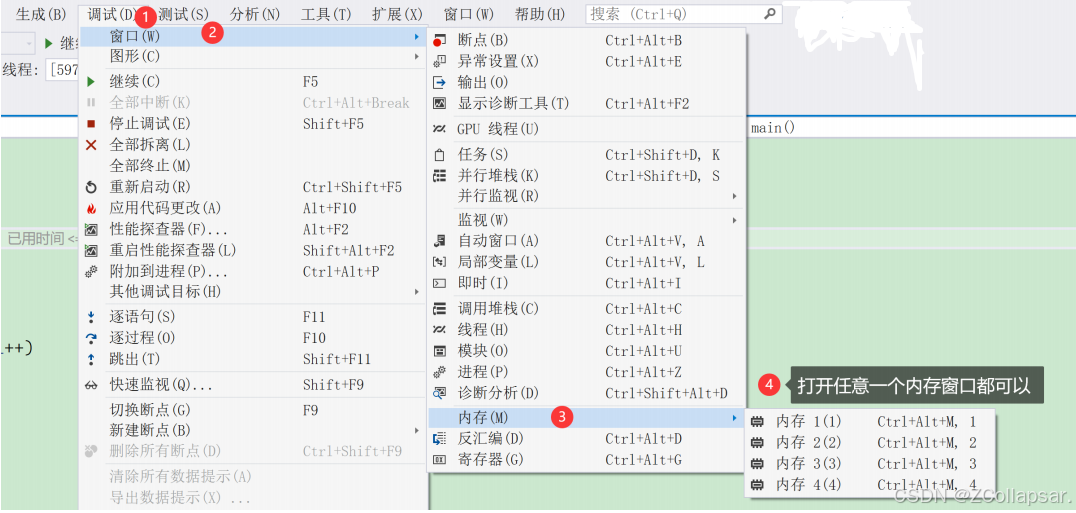Click the Modules (模块) icon

(x=440, y=351)
